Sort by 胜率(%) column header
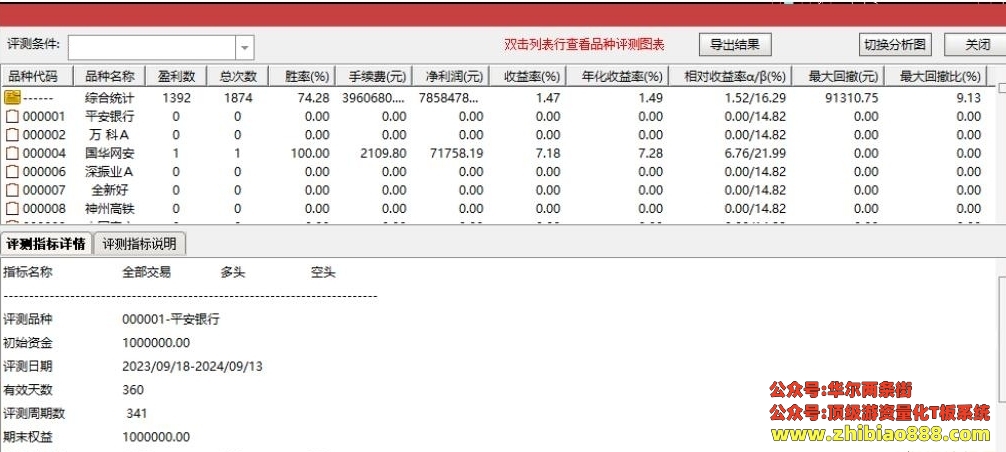This screenshot has height=452, width=1006. point(302,76)
